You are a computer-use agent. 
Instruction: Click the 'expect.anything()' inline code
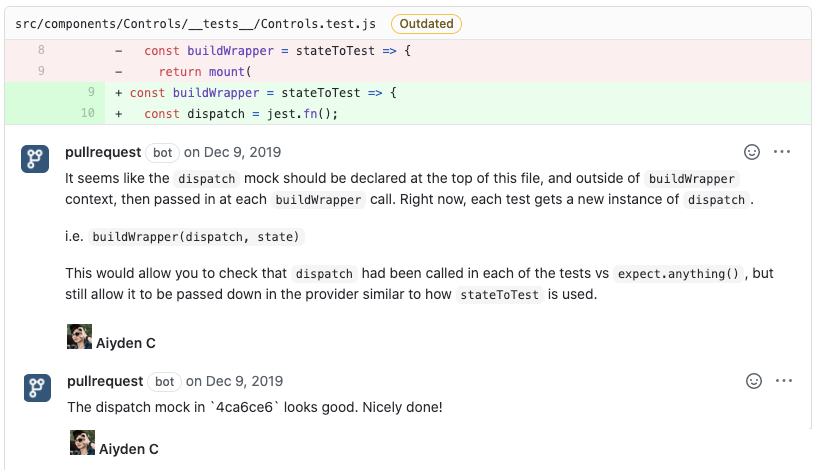click(678, 274)
